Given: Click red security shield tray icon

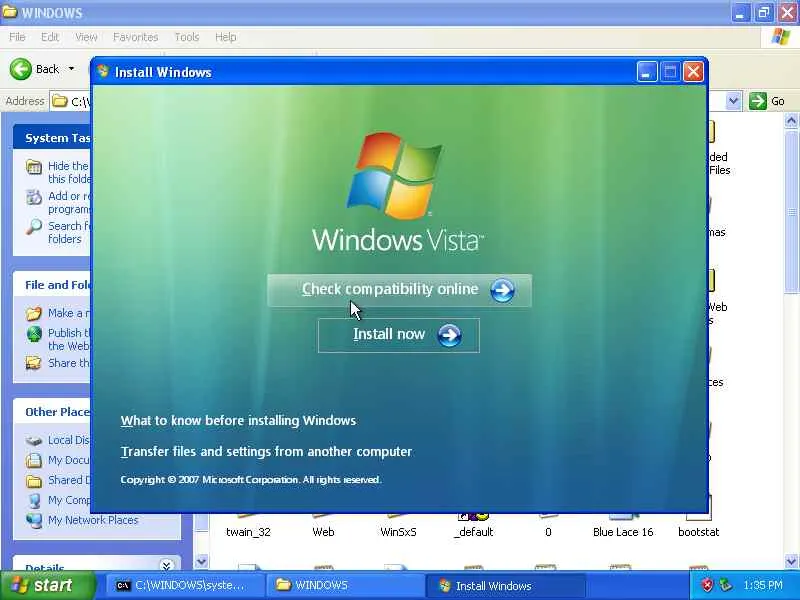Looking at the screenshot, I should click(x=707, y=586).
